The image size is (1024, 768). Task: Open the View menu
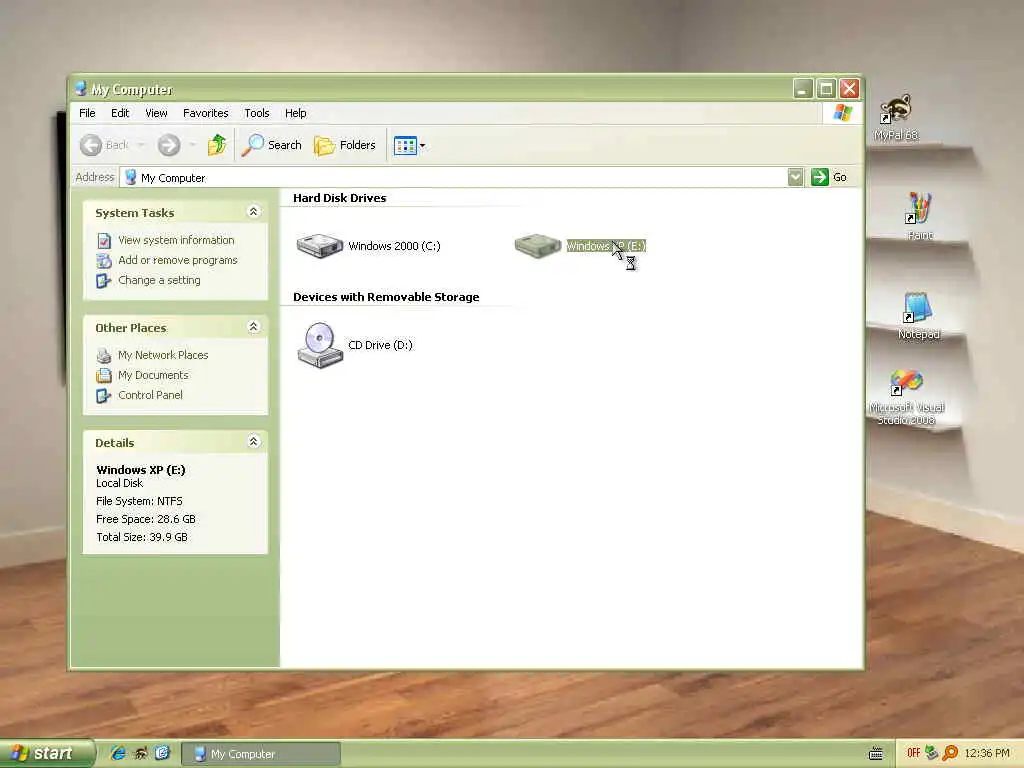point(156,113)
